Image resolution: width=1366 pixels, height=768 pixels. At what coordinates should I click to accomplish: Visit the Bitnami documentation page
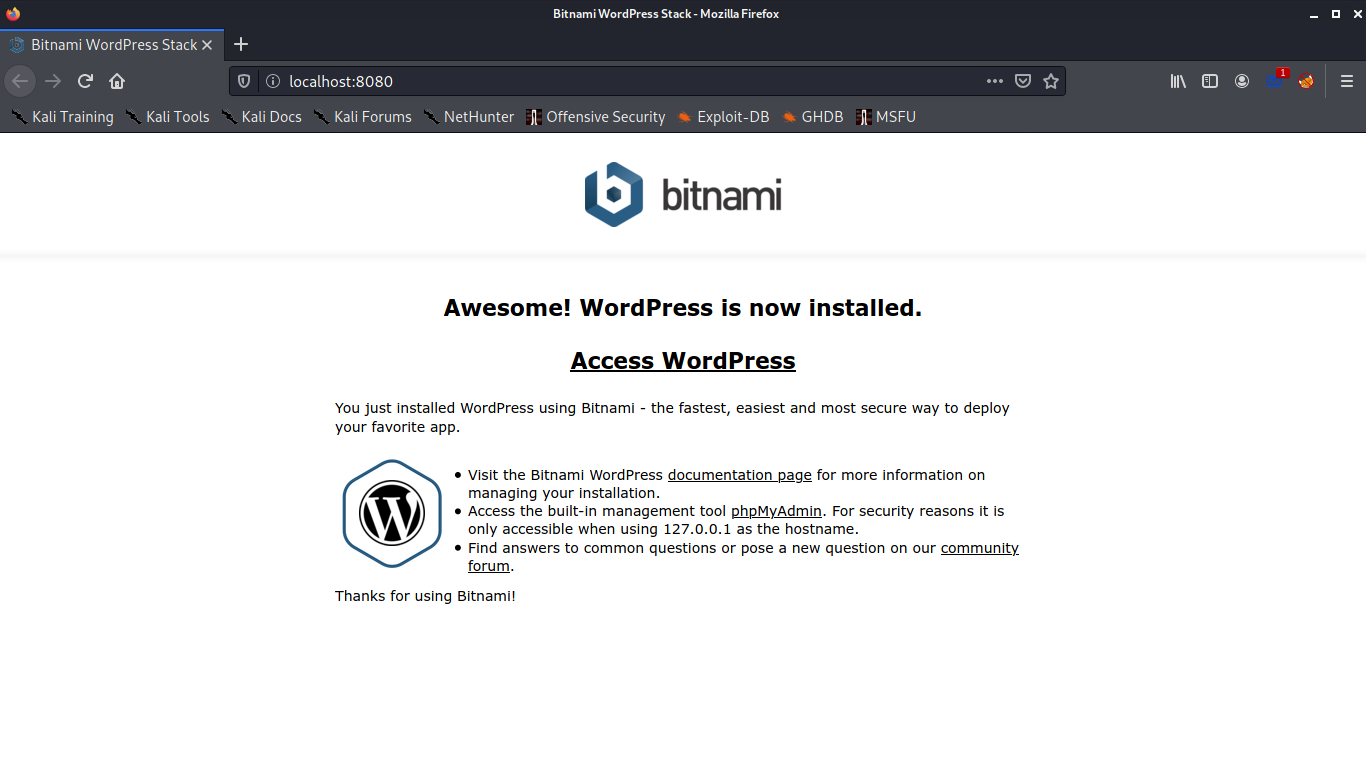pos(739,475)
